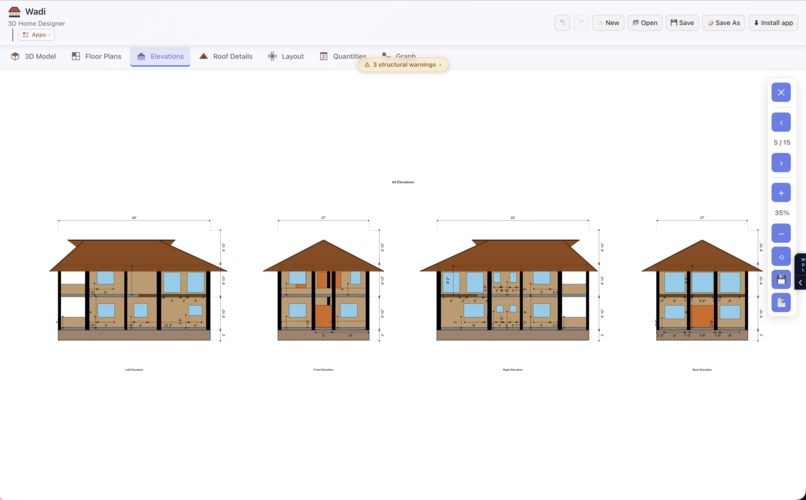The width and height of the screenshot is (806, 500).
Task: Save the current project
Action: click(682, 23)
